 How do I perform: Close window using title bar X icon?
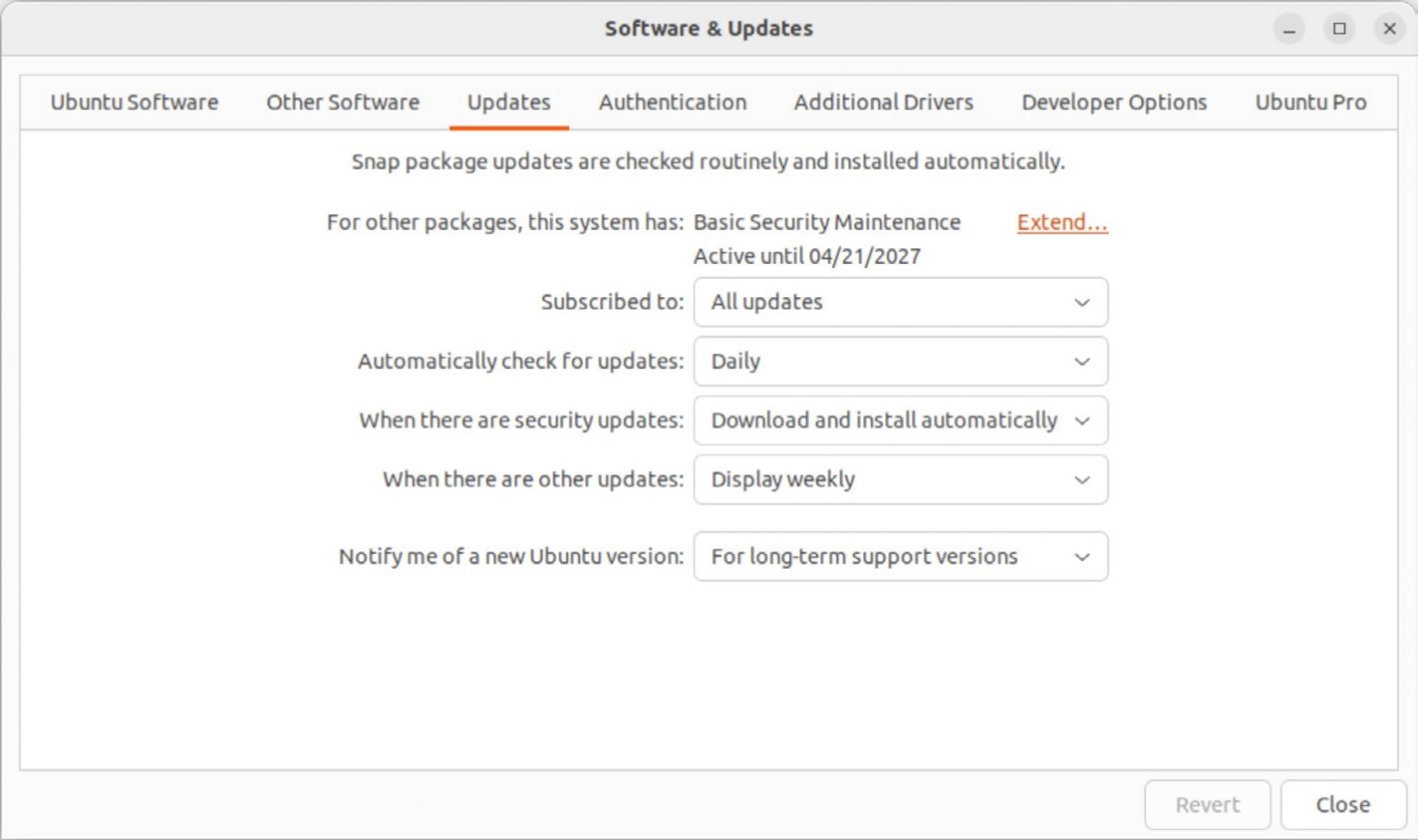(x=1389, y=29)
